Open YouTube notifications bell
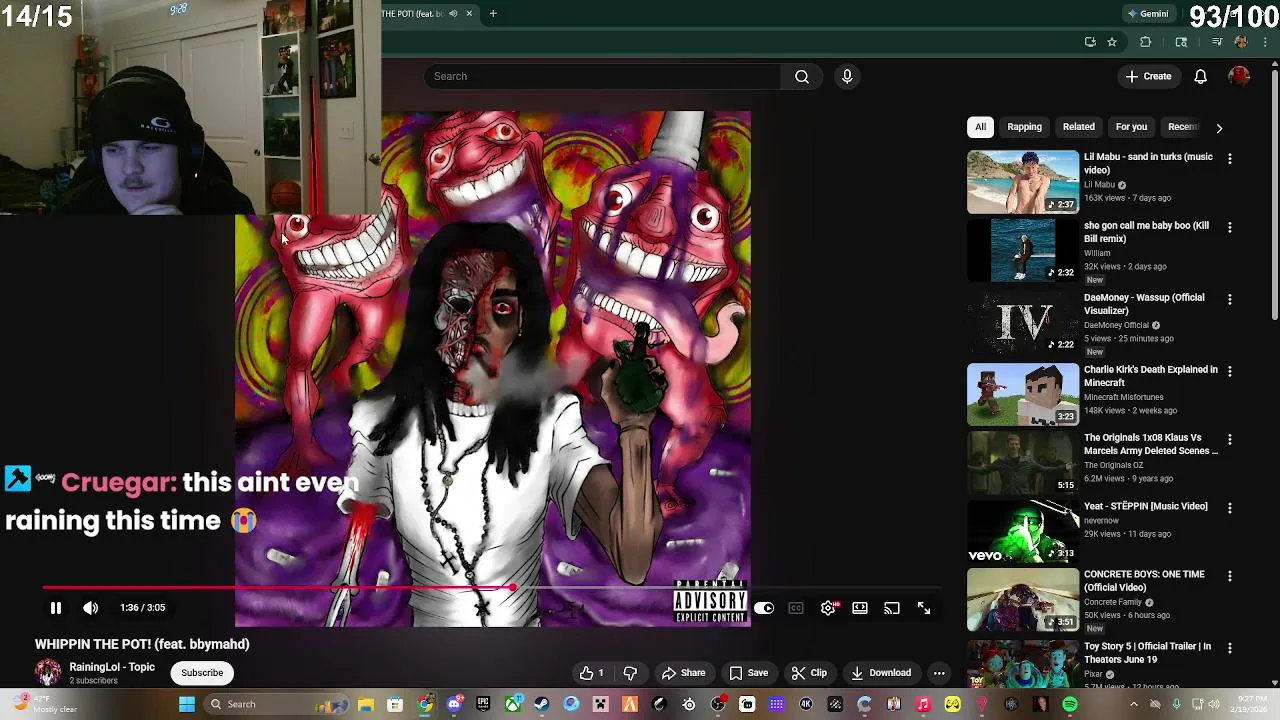This screenshot has height=720, width=1280. pos(1201,76)
